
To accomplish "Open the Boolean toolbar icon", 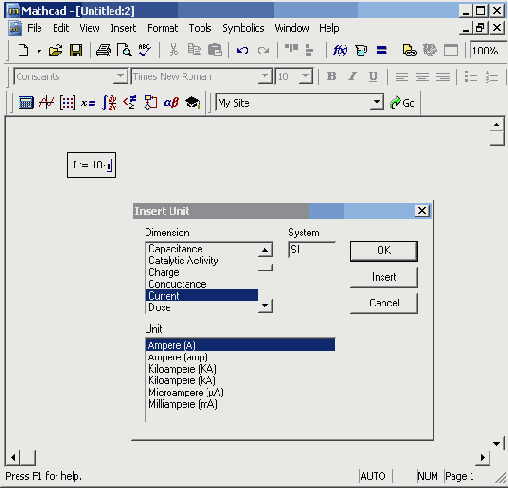I will coord(130,103).
